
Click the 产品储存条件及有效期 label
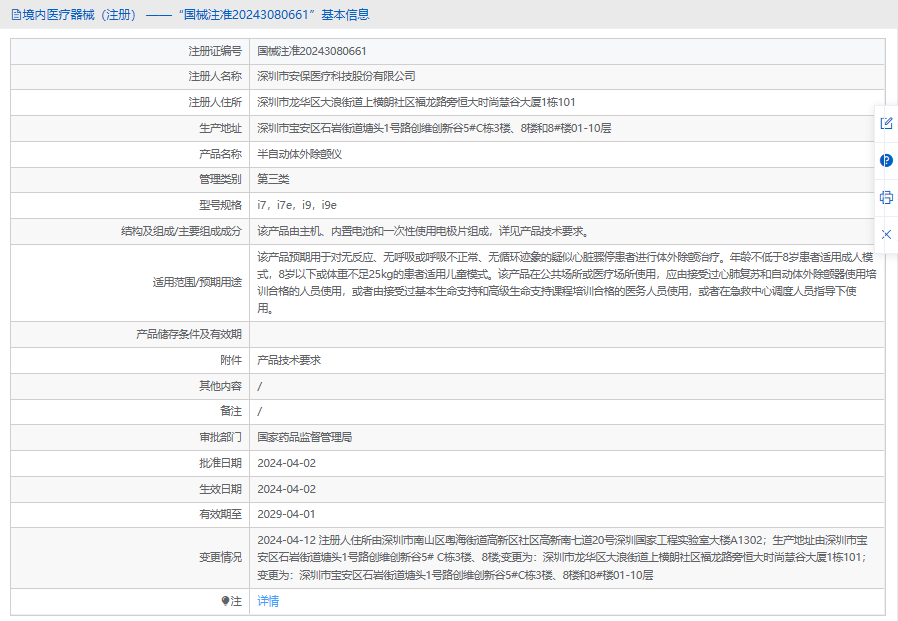[189, 334]
